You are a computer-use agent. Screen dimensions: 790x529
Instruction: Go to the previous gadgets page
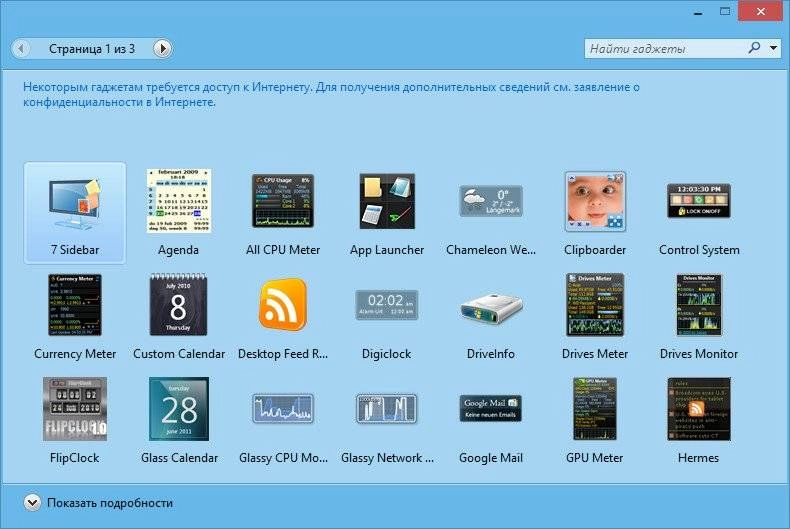[x=21, y=49]
